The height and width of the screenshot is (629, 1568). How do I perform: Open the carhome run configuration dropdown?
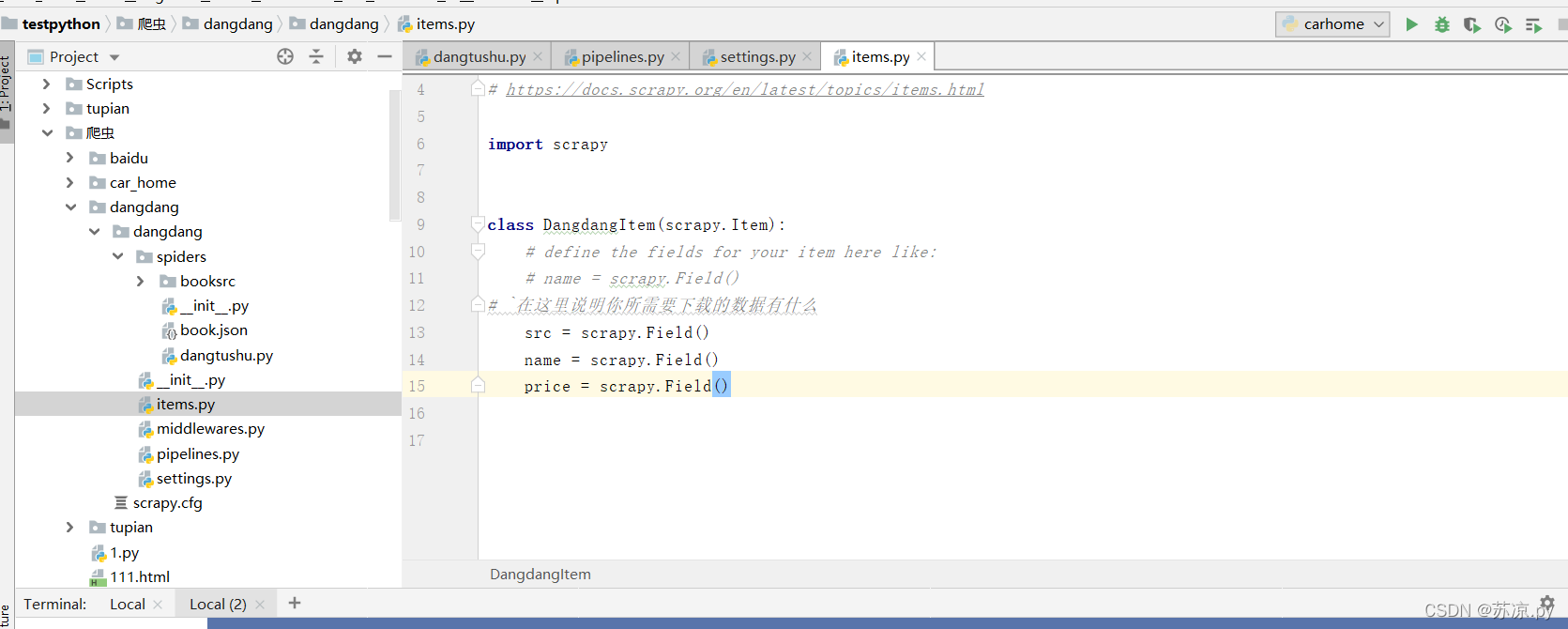(x=1332, y=24)
